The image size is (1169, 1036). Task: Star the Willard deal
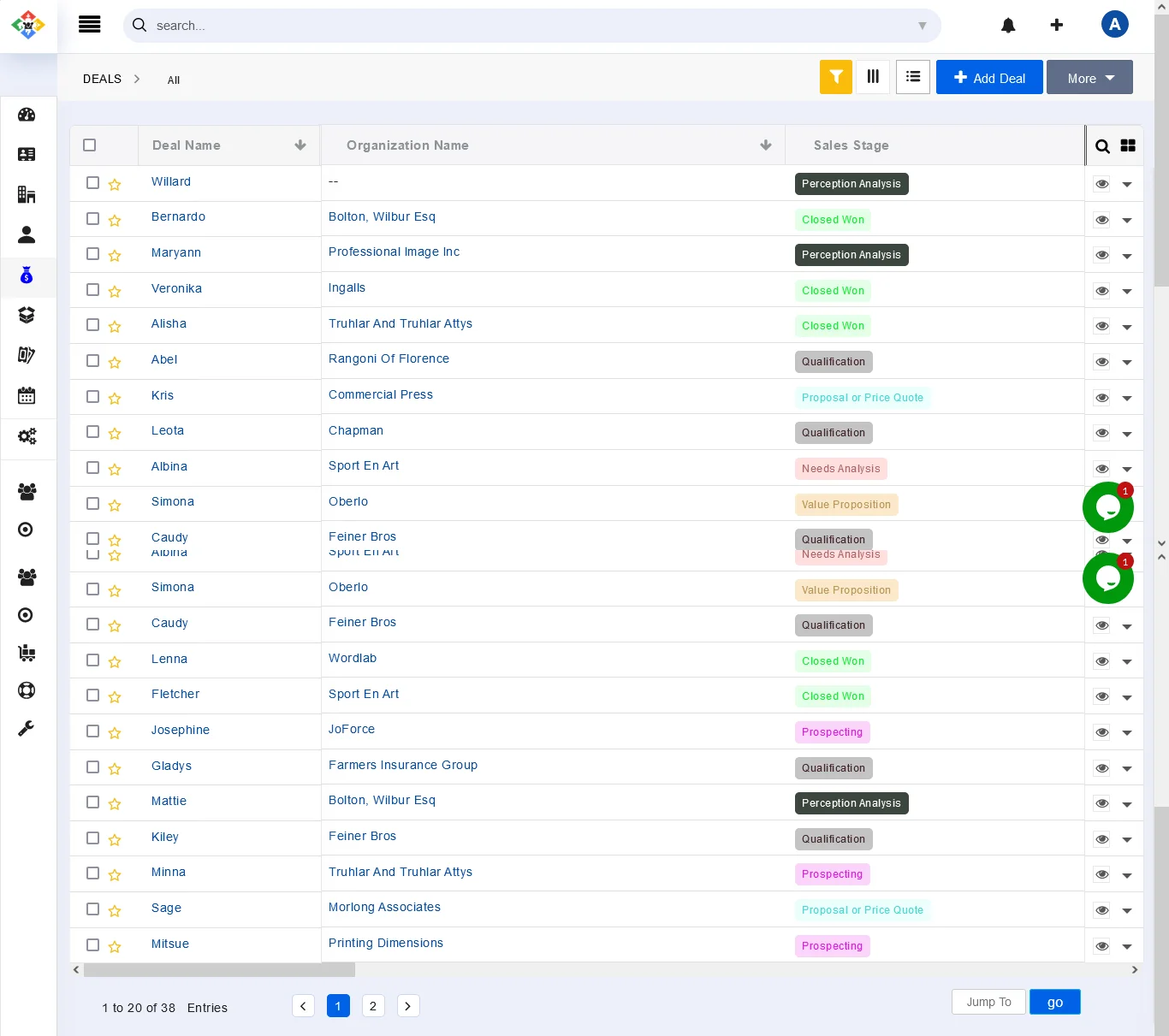[115, 185]
